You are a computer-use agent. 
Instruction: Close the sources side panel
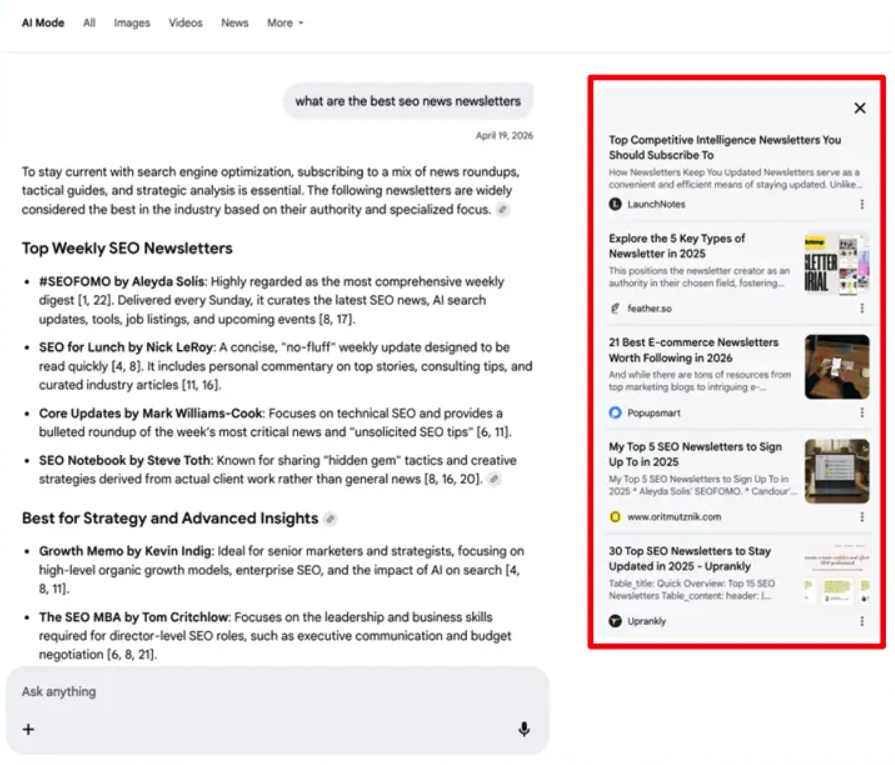860,108
